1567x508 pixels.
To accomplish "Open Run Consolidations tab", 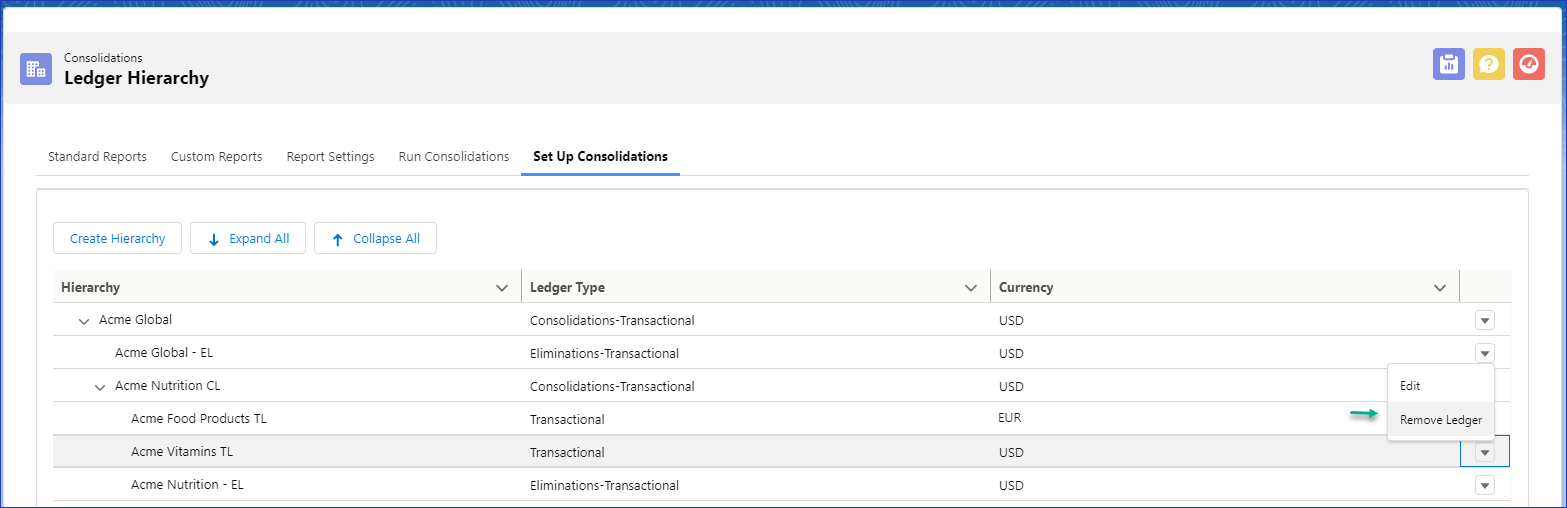I will click(x=454, y=157).
